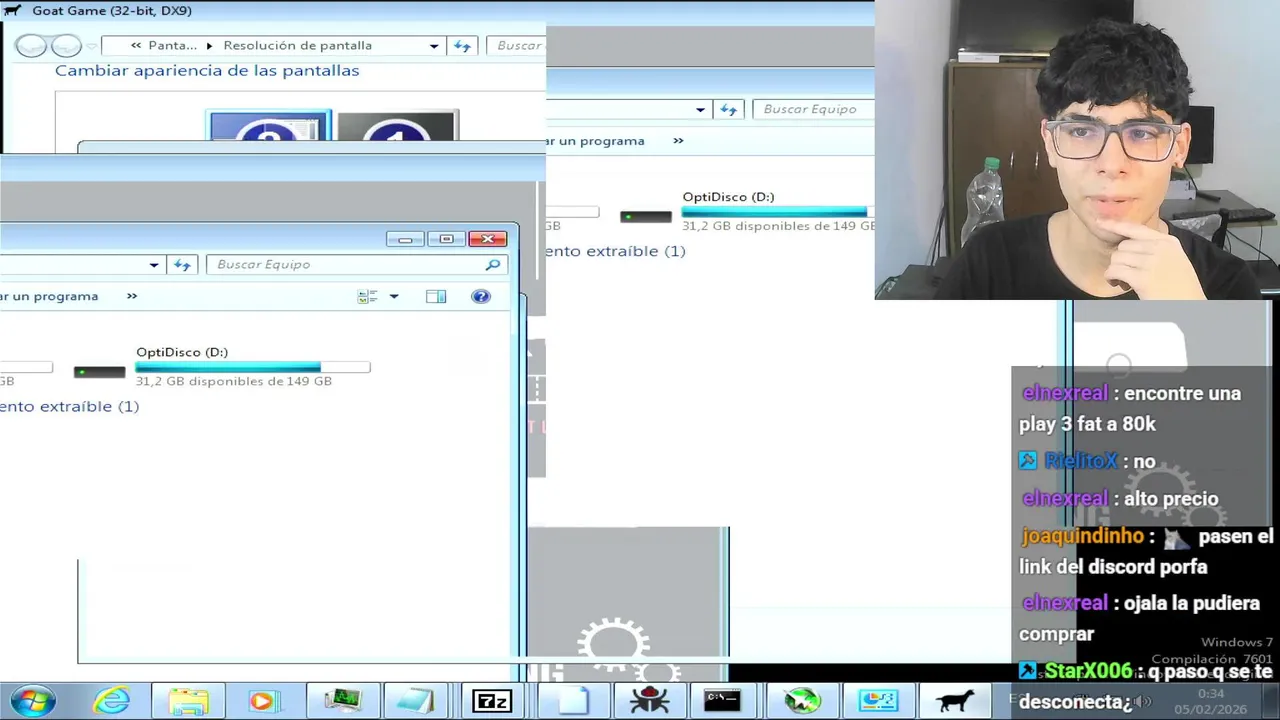Image resolution: width=1280 pixels, height=720 pixels.
Task: Open the bug icon app on taskbar
Action: tap(649, 702)
